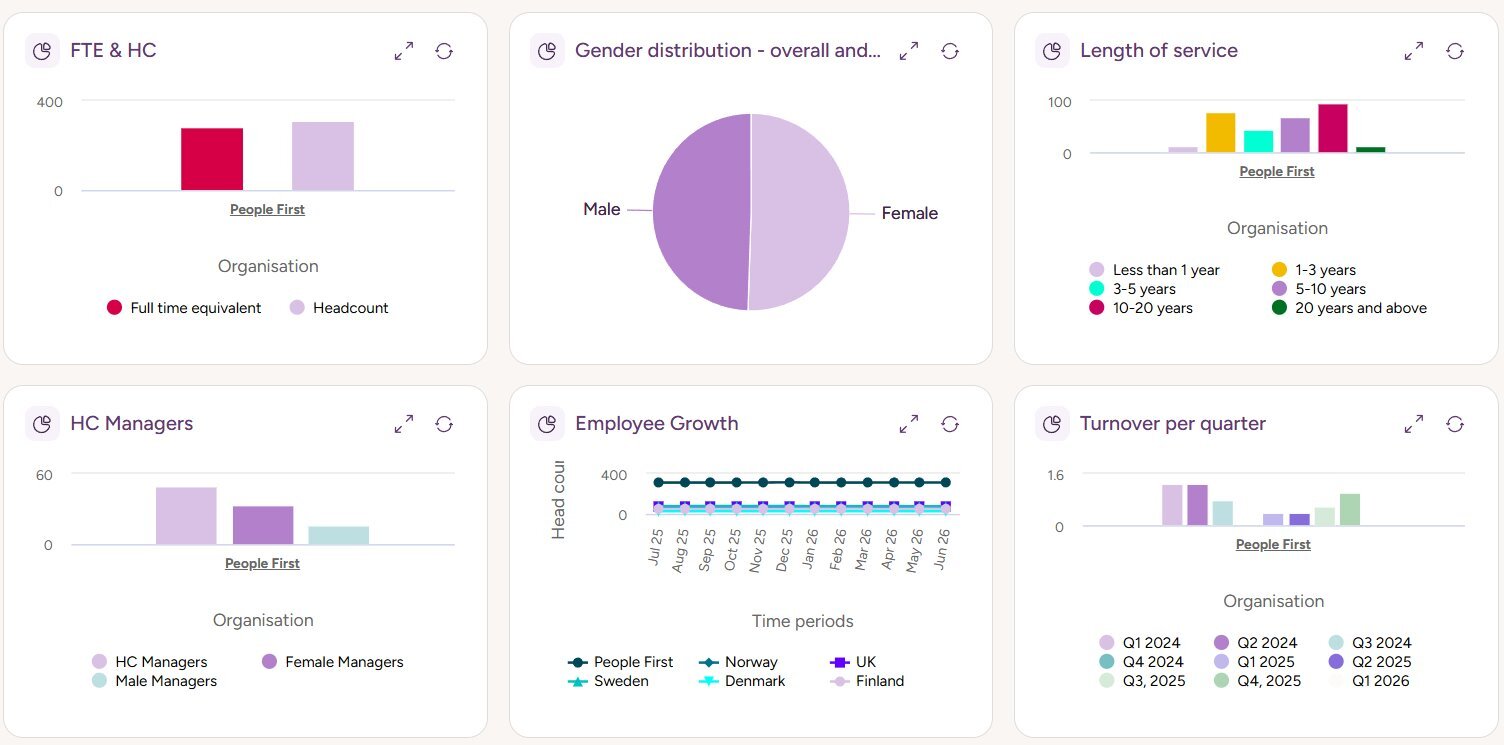1504x745 pixels.
Task: Toggle the Denmark legend entry
Action: 741,681
